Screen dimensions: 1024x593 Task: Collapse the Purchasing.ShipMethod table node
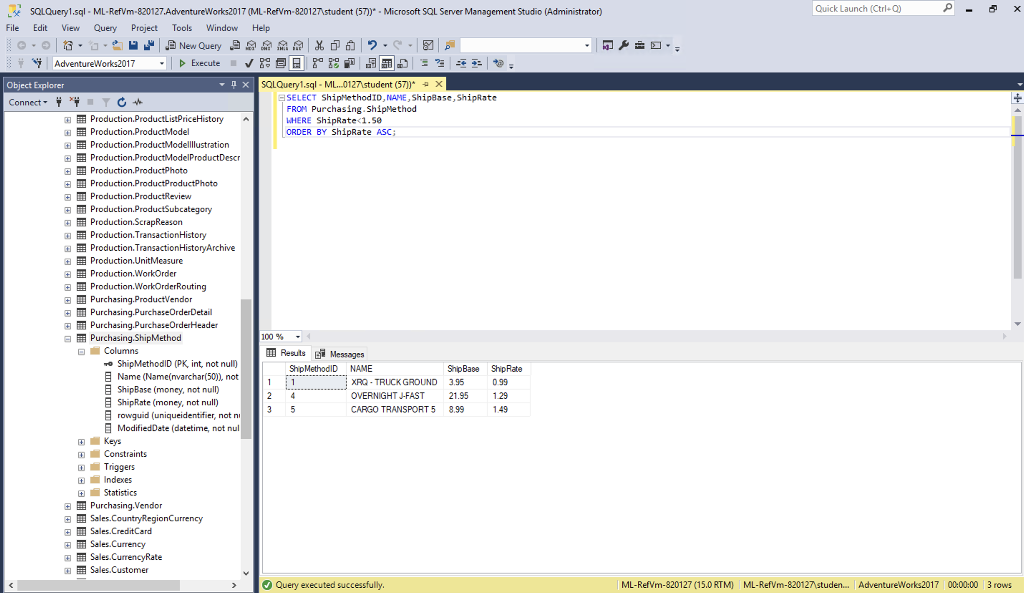(x=68, y=338)
